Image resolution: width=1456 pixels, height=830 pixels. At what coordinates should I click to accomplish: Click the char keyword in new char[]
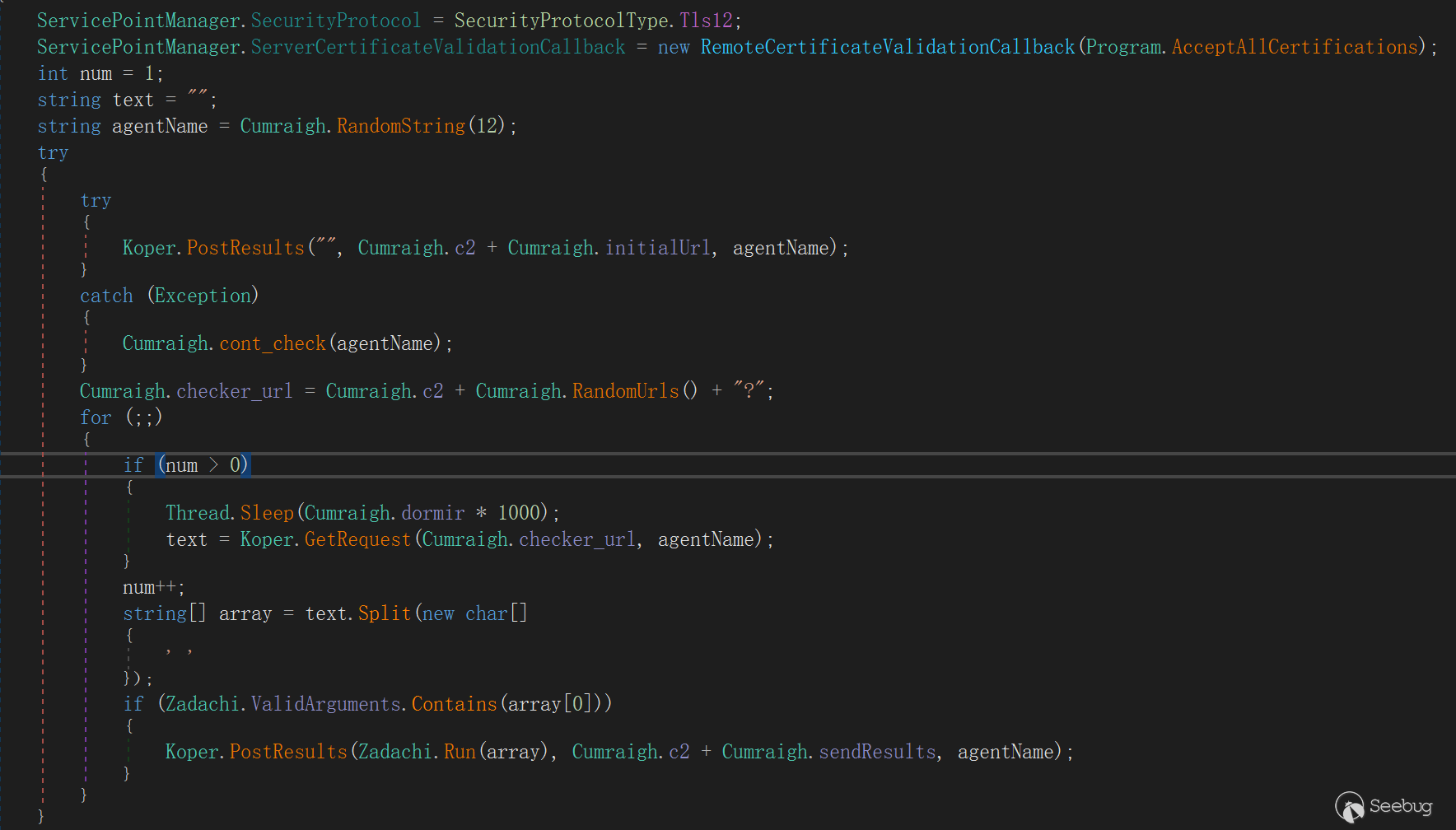487,613
